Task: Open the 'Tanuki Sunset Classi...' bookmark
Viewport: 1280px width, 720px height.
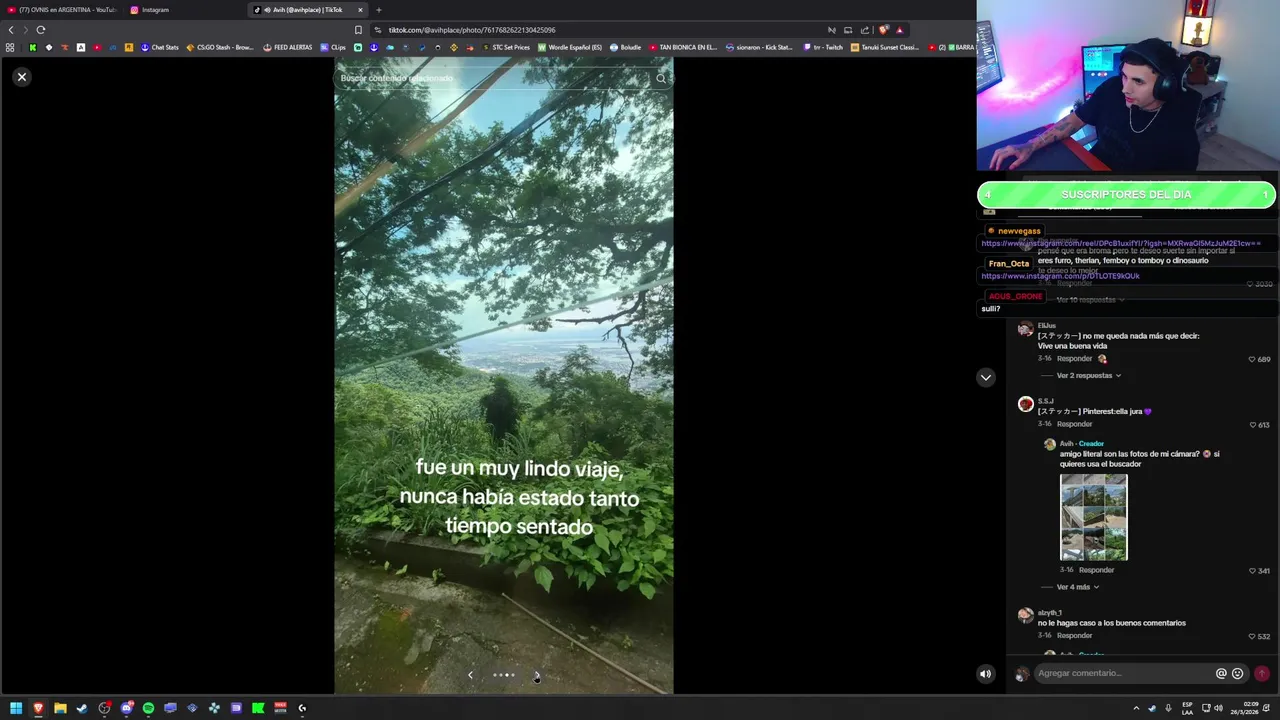Action: point(885,47)
